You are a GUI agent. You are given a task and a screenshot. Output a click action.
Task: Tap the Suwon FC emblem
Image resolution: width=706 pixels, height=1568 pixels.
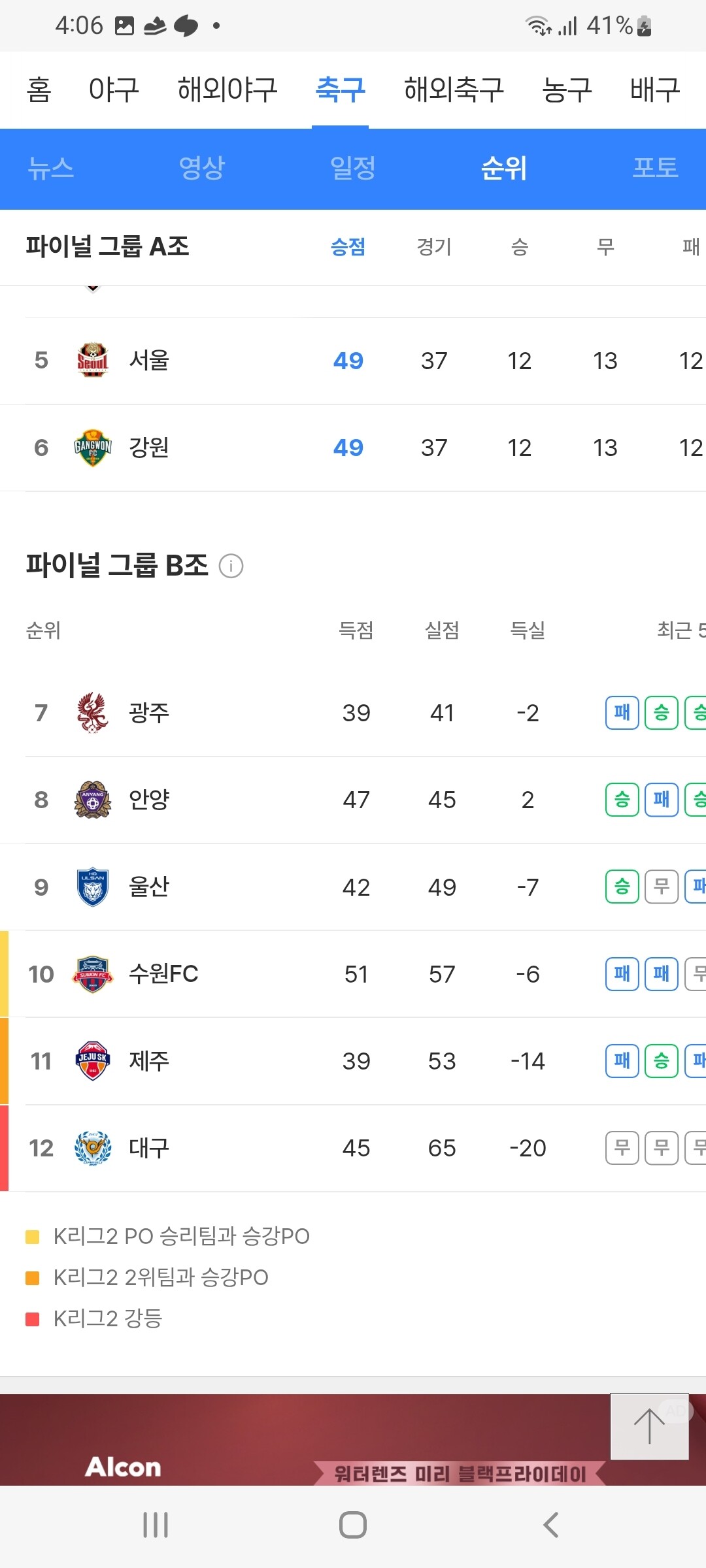[93, 974]
